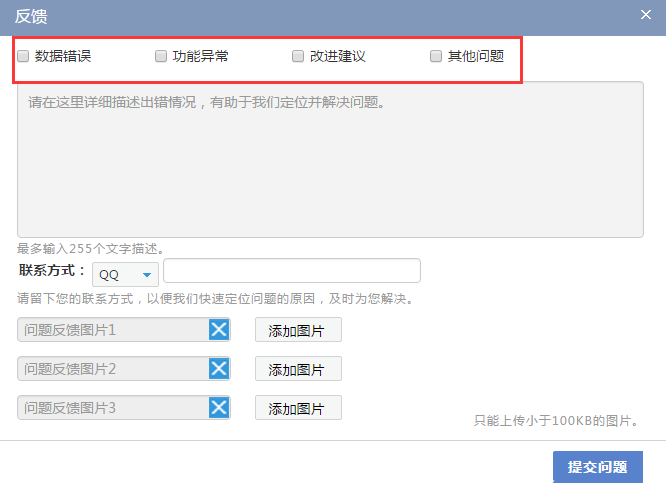The width and height of the screenshot is (666, 488).
Task: Enable the 改进建议 checkbox
Action: tap(298, 57)
